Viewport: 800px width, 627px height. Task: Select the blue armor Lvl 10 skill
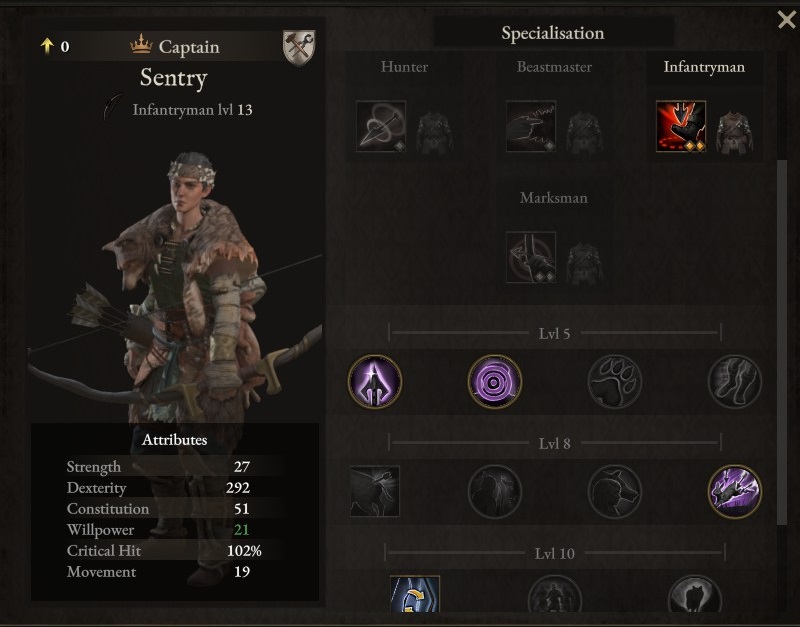(415, 594)
